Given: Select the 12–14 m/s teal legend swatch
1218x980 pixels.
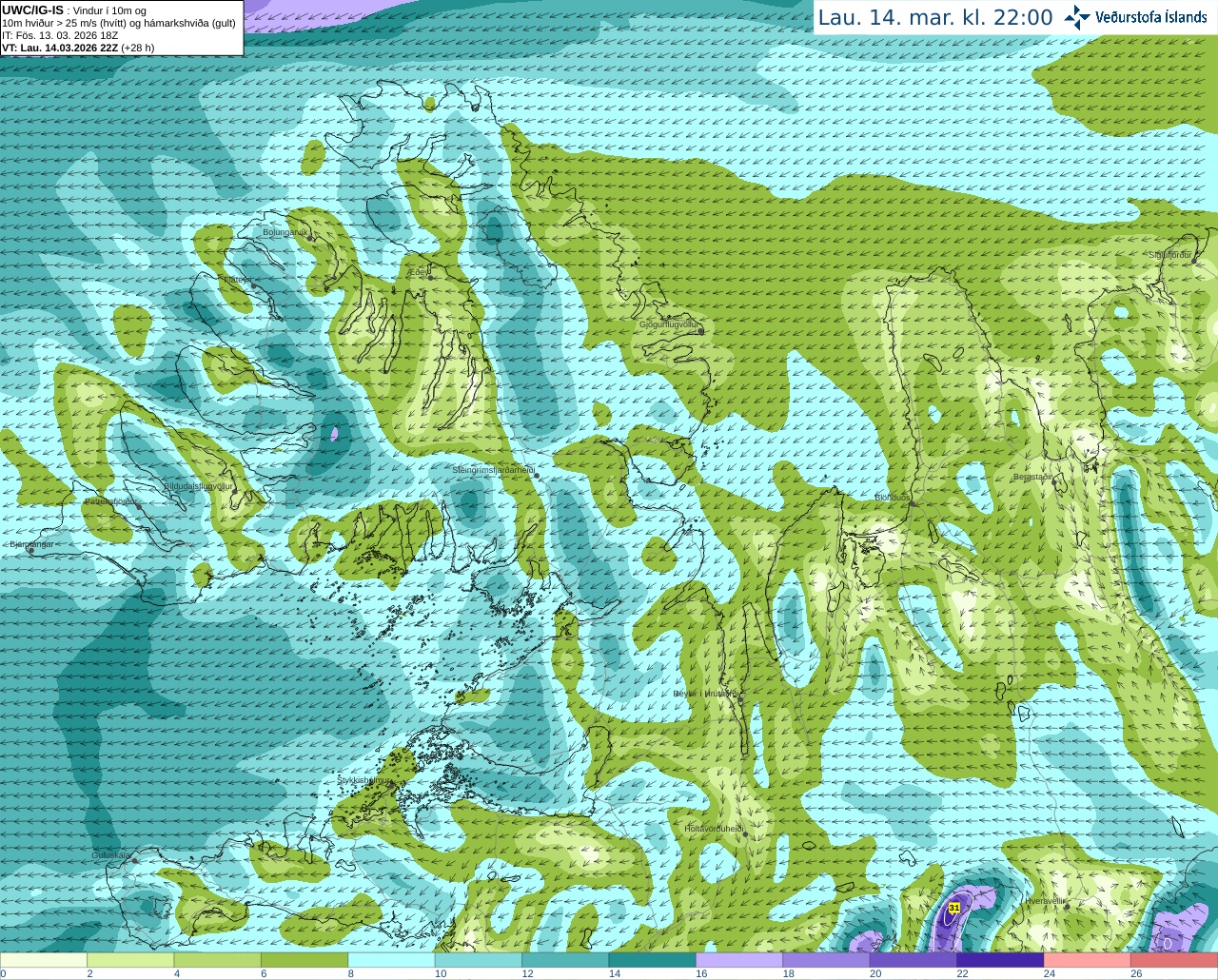Looking at the screenshot, I should [566, 960].
